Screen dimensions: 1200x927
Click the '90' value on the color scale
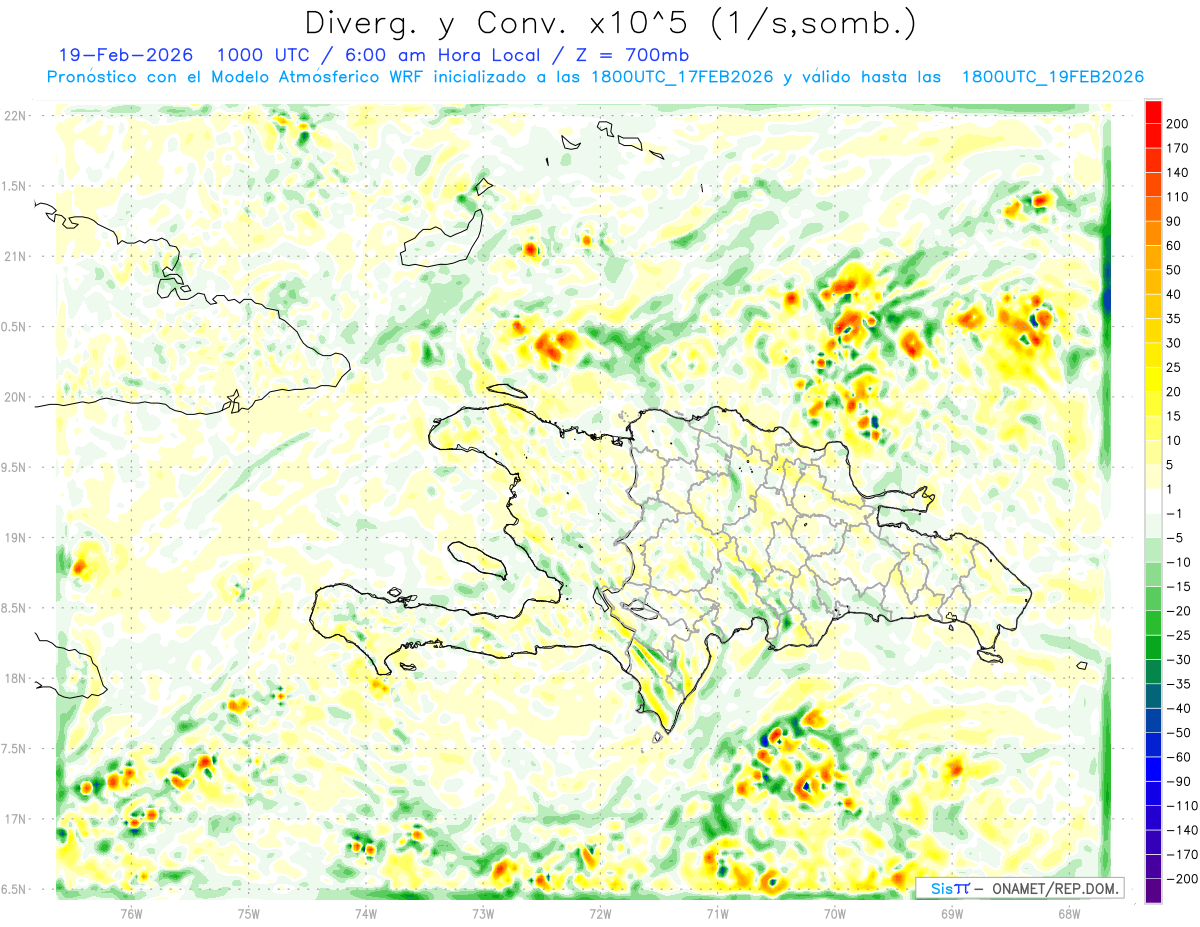pos(1175,221)
